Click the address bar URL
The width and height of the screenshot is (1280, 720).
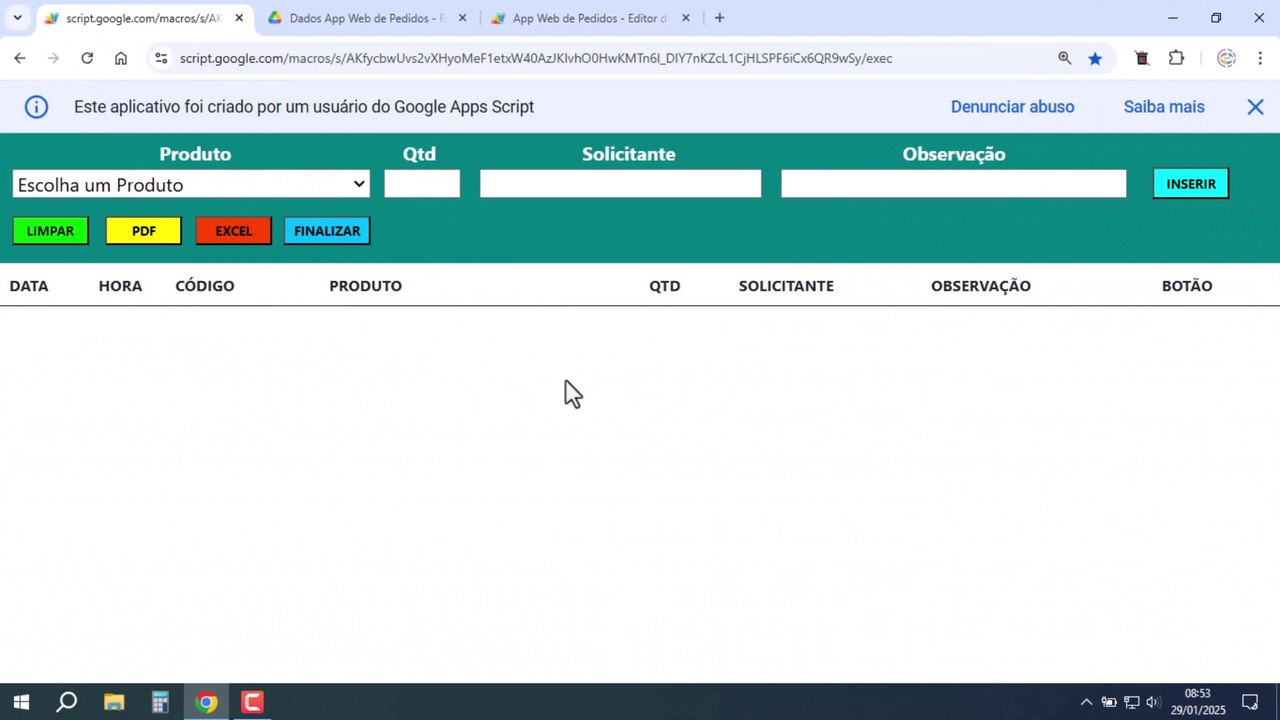tap(536, 58)
